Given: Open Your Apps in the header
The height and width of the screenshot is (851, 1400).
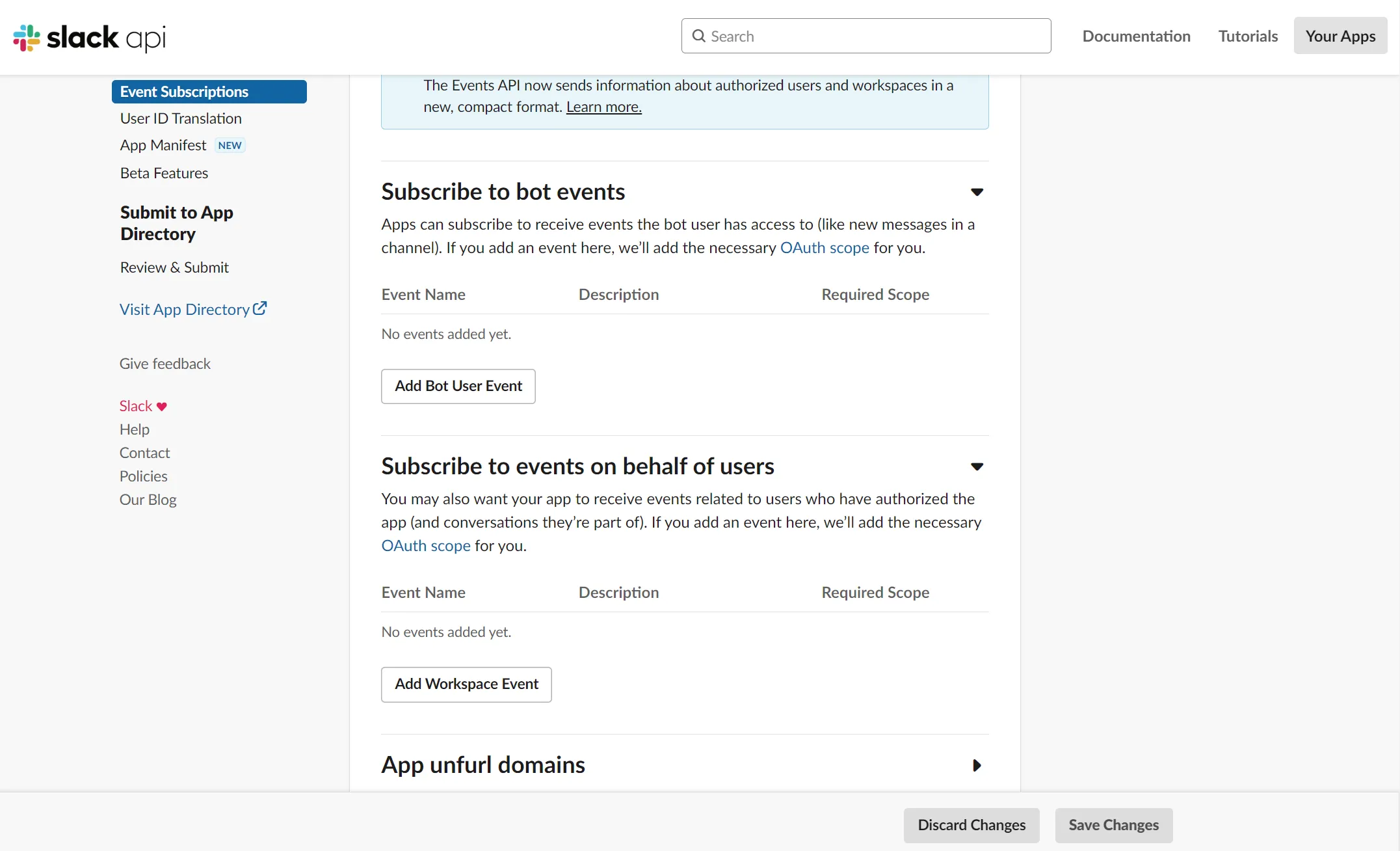Looking at the screenshot, I should pos(1341,36).
